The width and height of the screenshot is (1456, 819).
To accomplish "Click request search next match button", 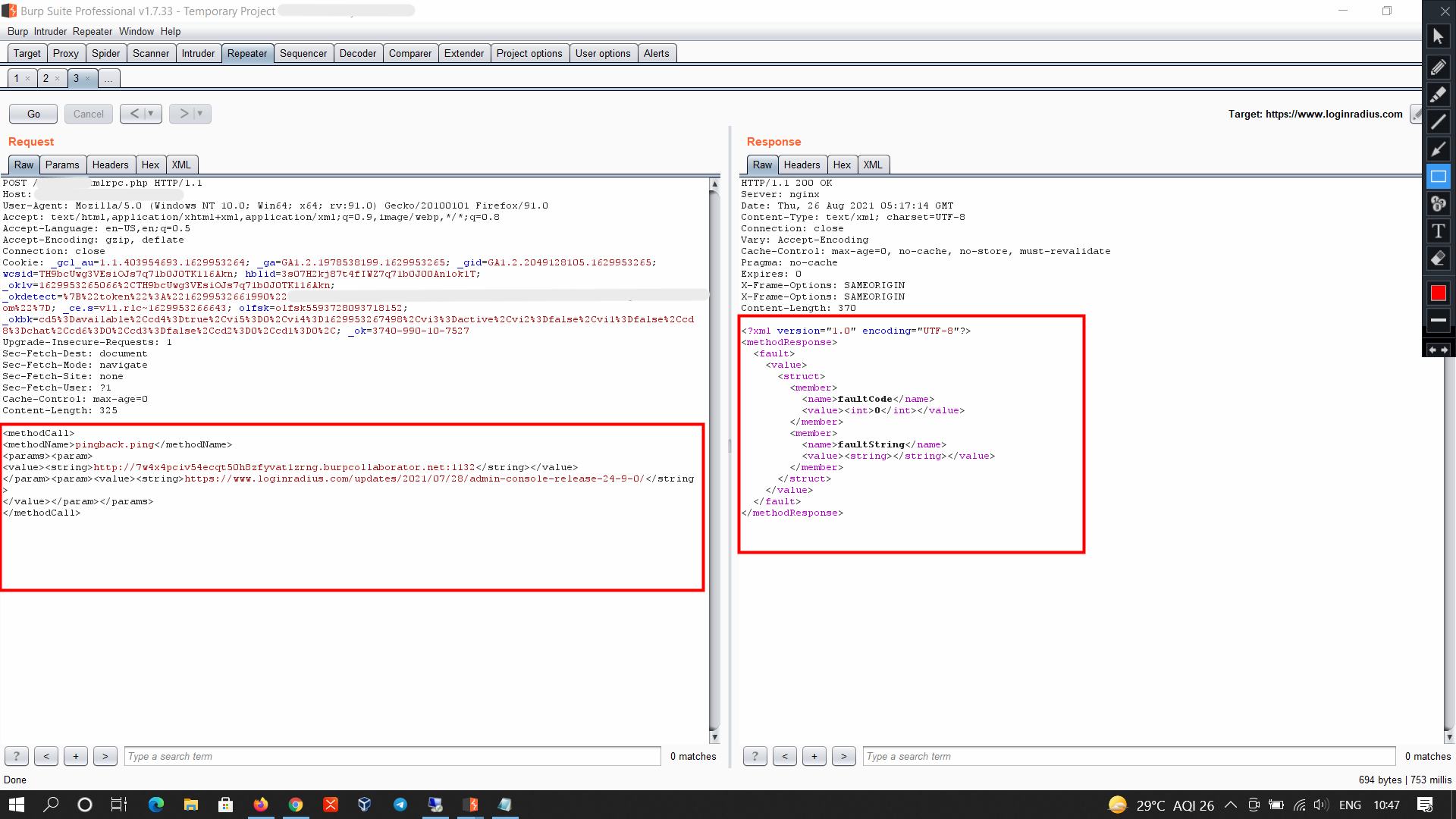I will [x=105, y=756].
